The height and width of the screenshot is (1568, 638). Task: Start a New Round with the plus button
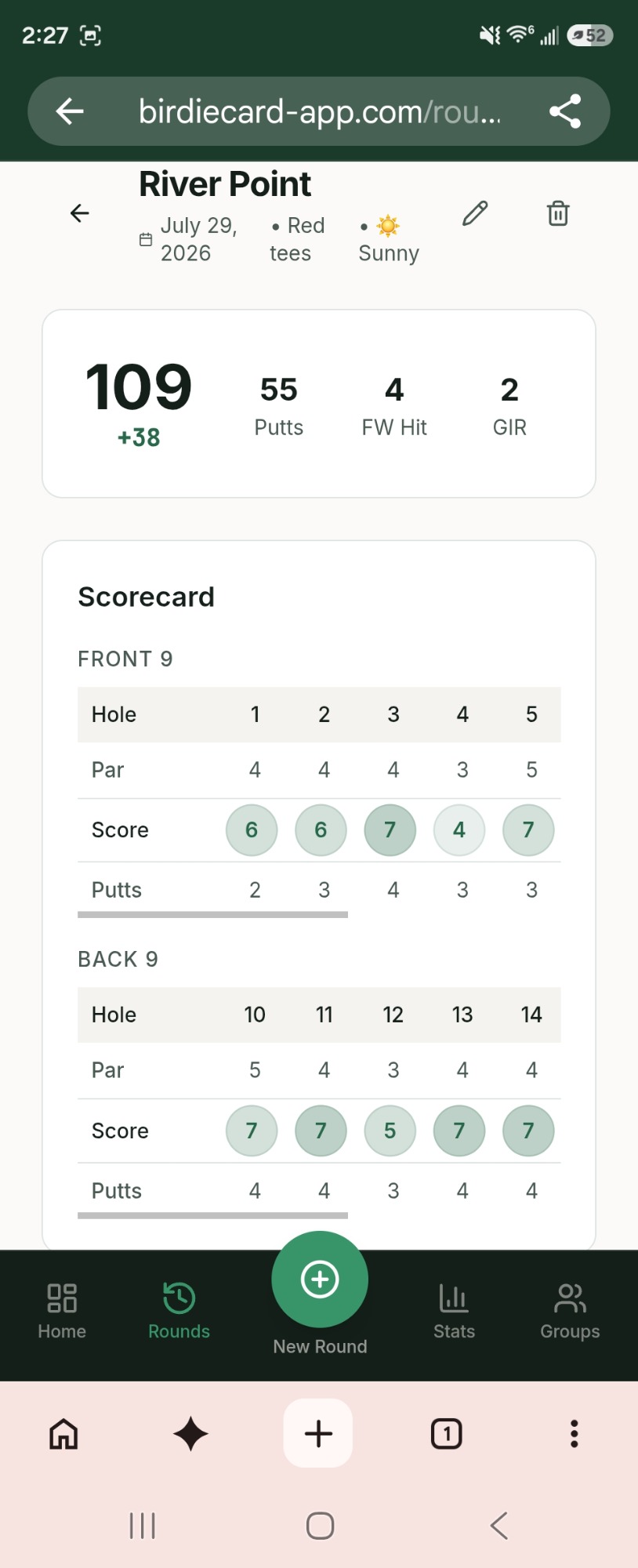point(320,1279)
